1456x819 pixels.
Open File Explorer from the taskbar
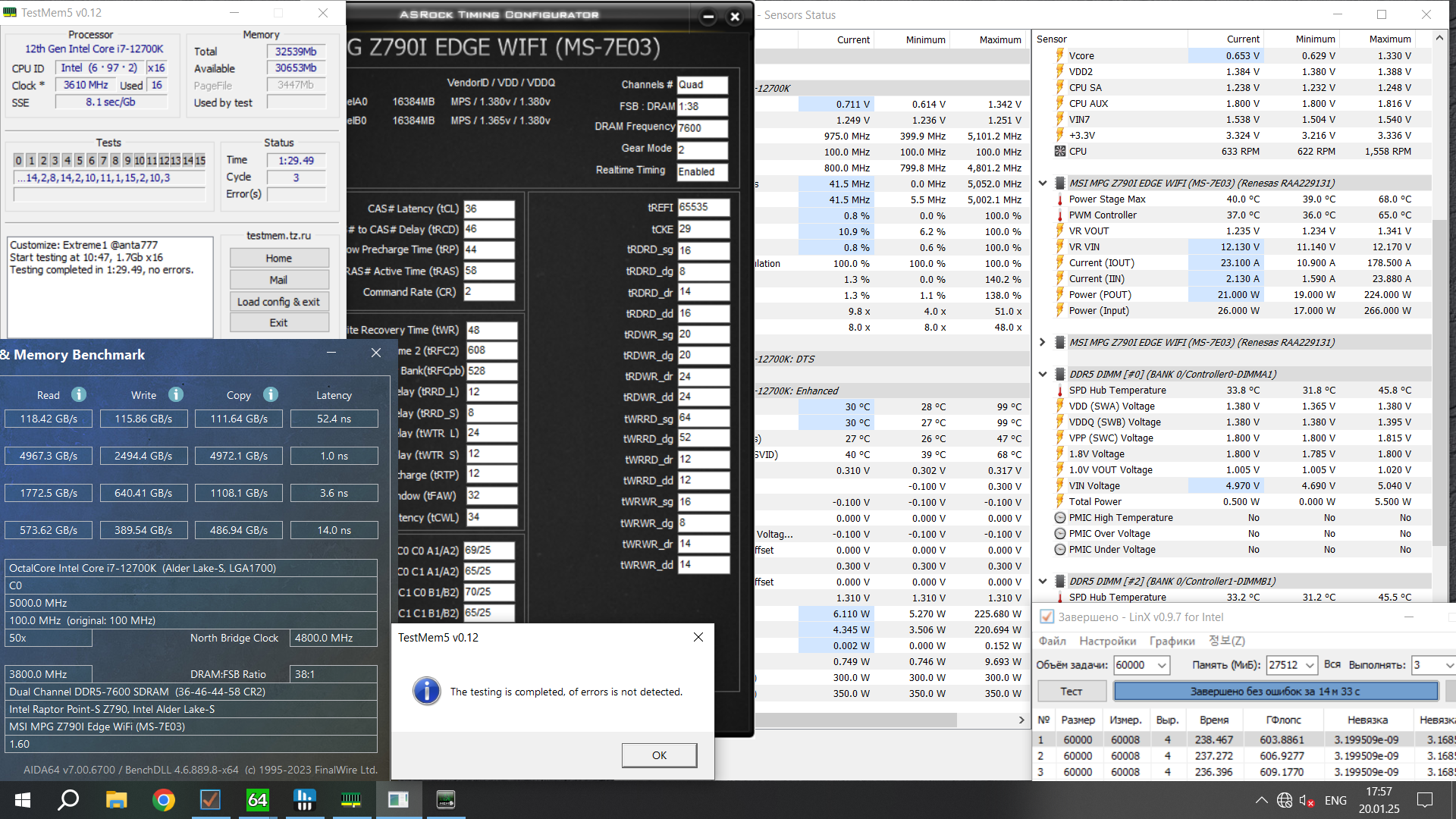[116, 800]
